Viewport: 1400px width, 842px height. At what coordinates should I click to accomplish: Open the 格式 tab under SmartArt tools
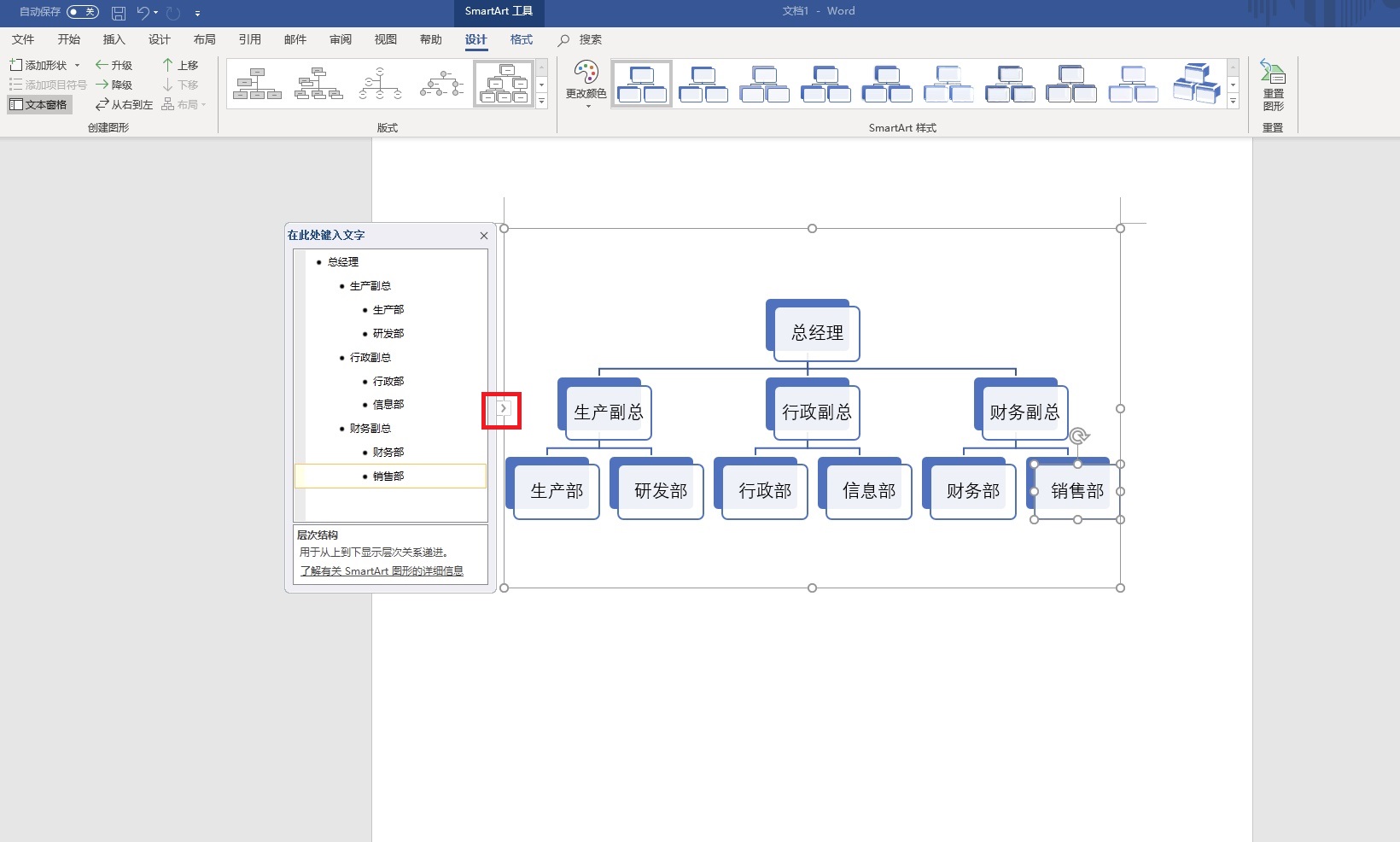click(x=521, y=39)
